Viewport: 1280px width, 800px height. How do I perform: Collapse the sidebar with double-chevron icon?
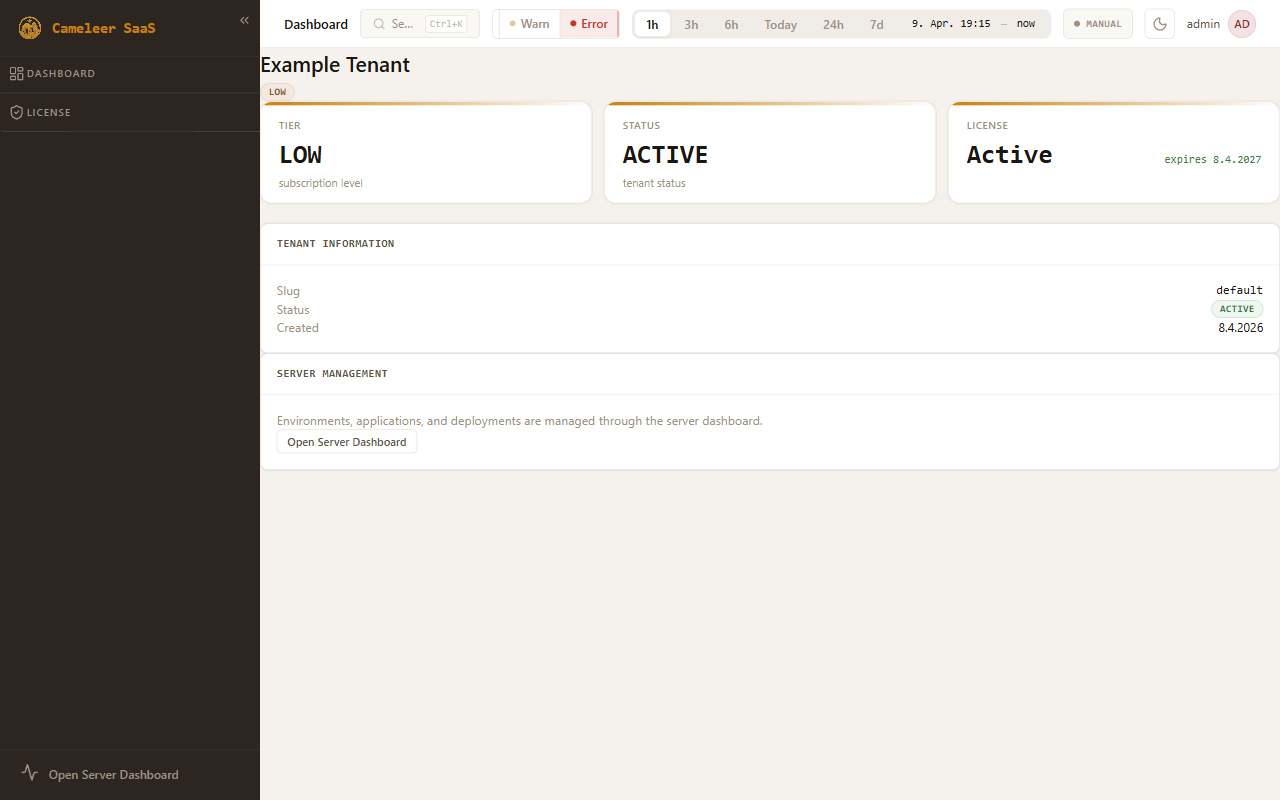point(244,20)
